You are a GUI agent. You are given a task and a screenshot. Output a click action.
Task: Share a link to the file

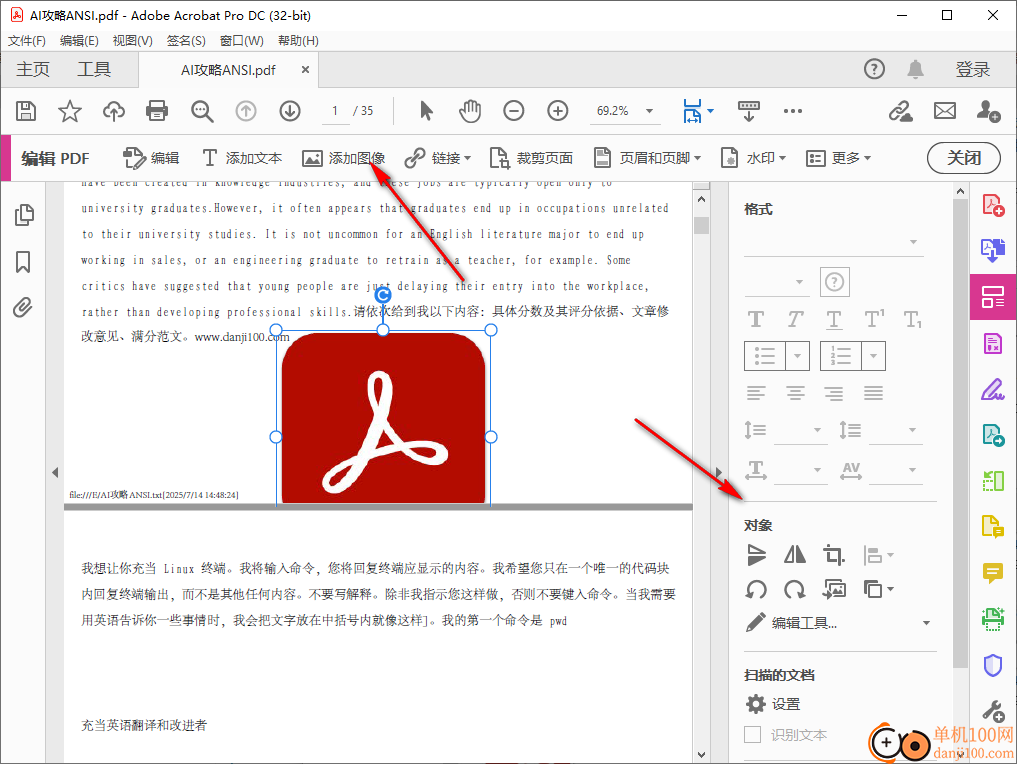click(900, 111)
